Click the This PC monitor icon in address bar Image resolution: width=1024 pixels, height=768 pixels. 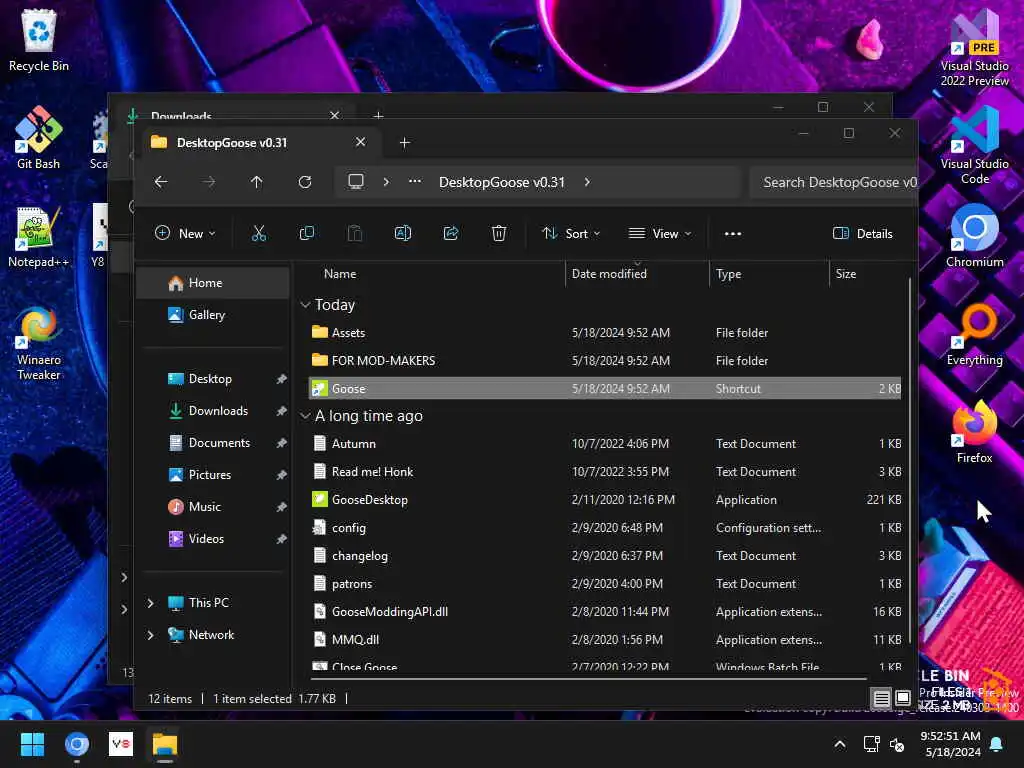click(356, 182)
